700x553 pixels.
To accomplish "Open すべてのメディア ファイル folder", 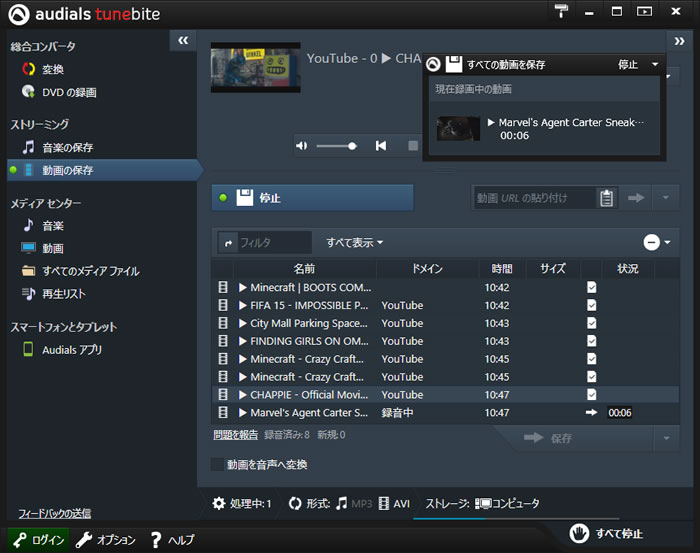I will coord(80,271).
